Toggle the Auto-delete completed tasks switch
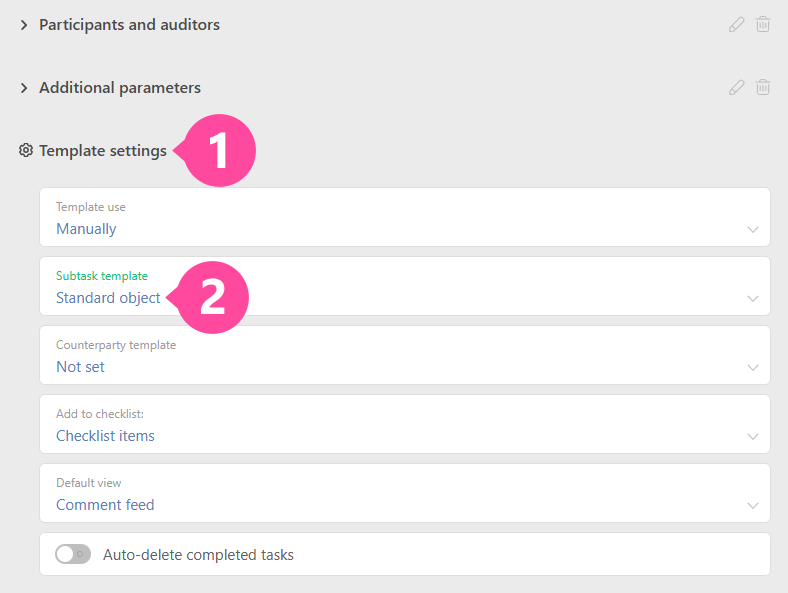 tap(72, 554)
